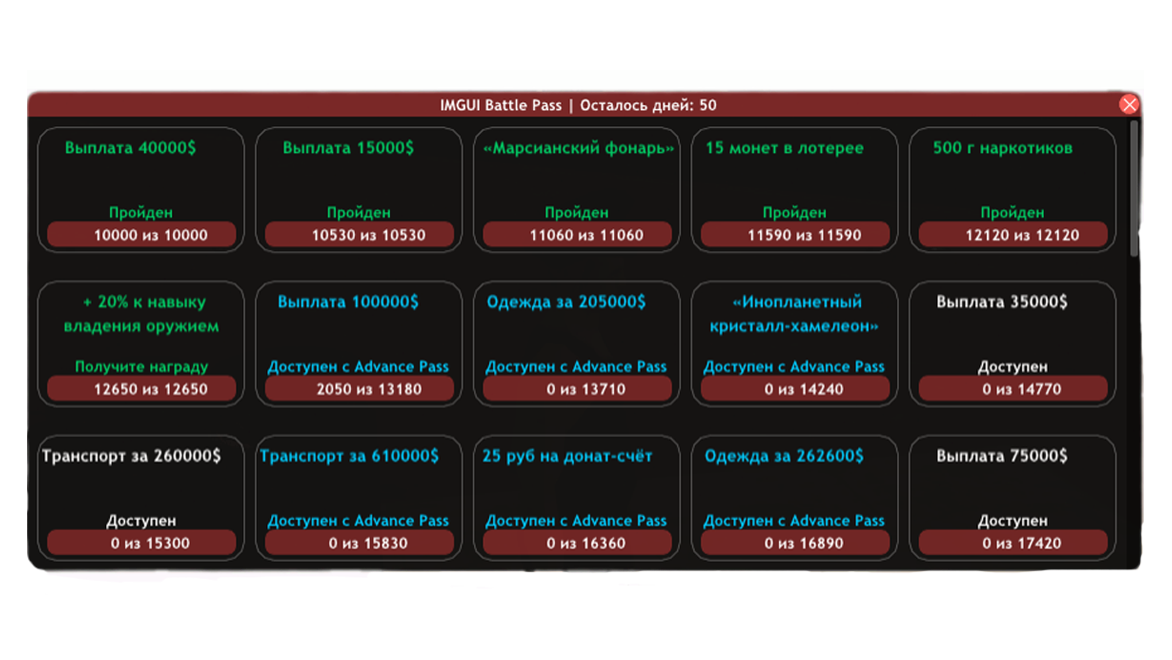Click the 25 руб на донат-счёт card
1172x660 pixels.
tap(577, 498)
